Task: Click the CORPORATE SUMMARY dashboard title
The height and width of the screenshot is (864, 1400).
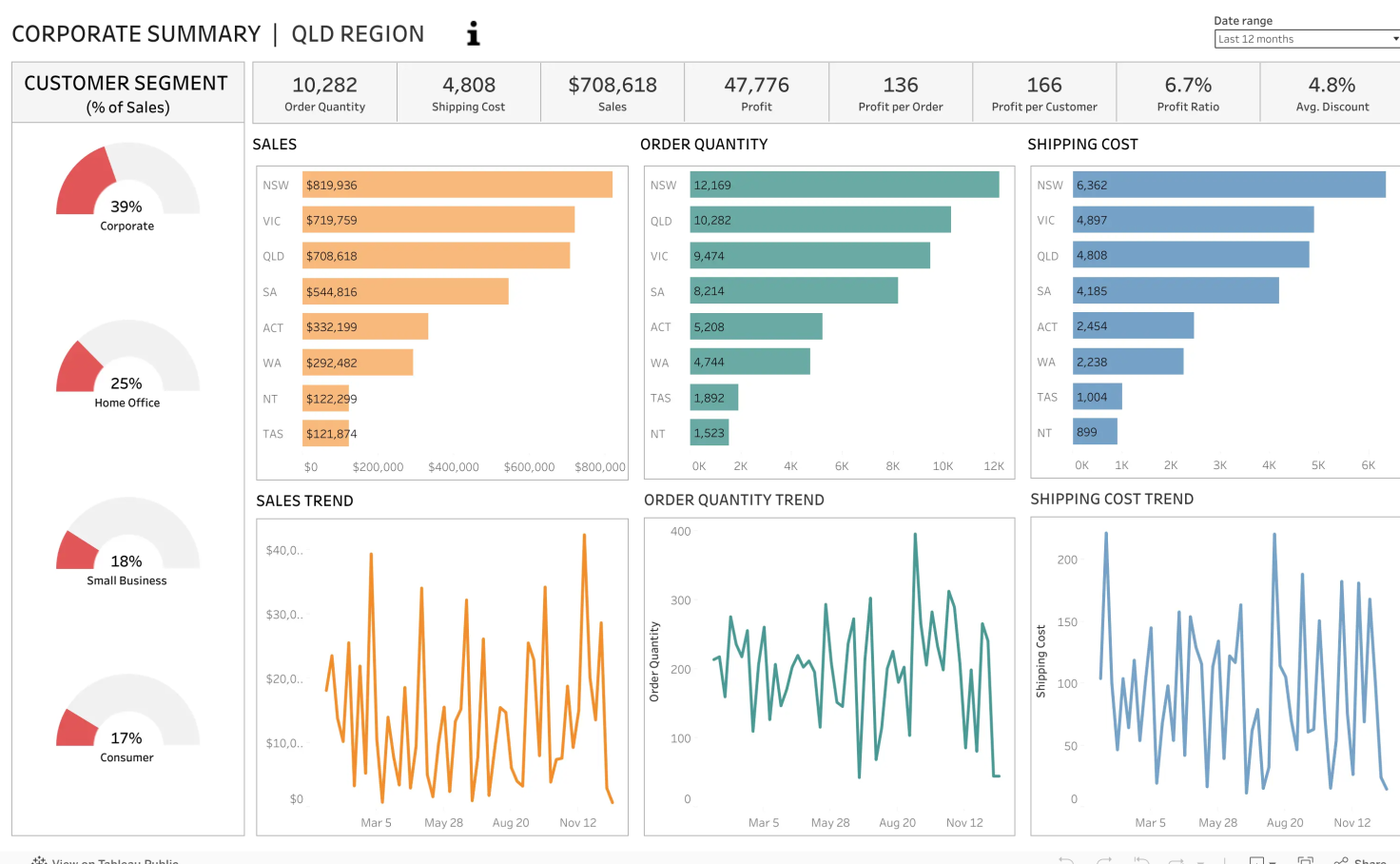Action: tap(136, 34)
